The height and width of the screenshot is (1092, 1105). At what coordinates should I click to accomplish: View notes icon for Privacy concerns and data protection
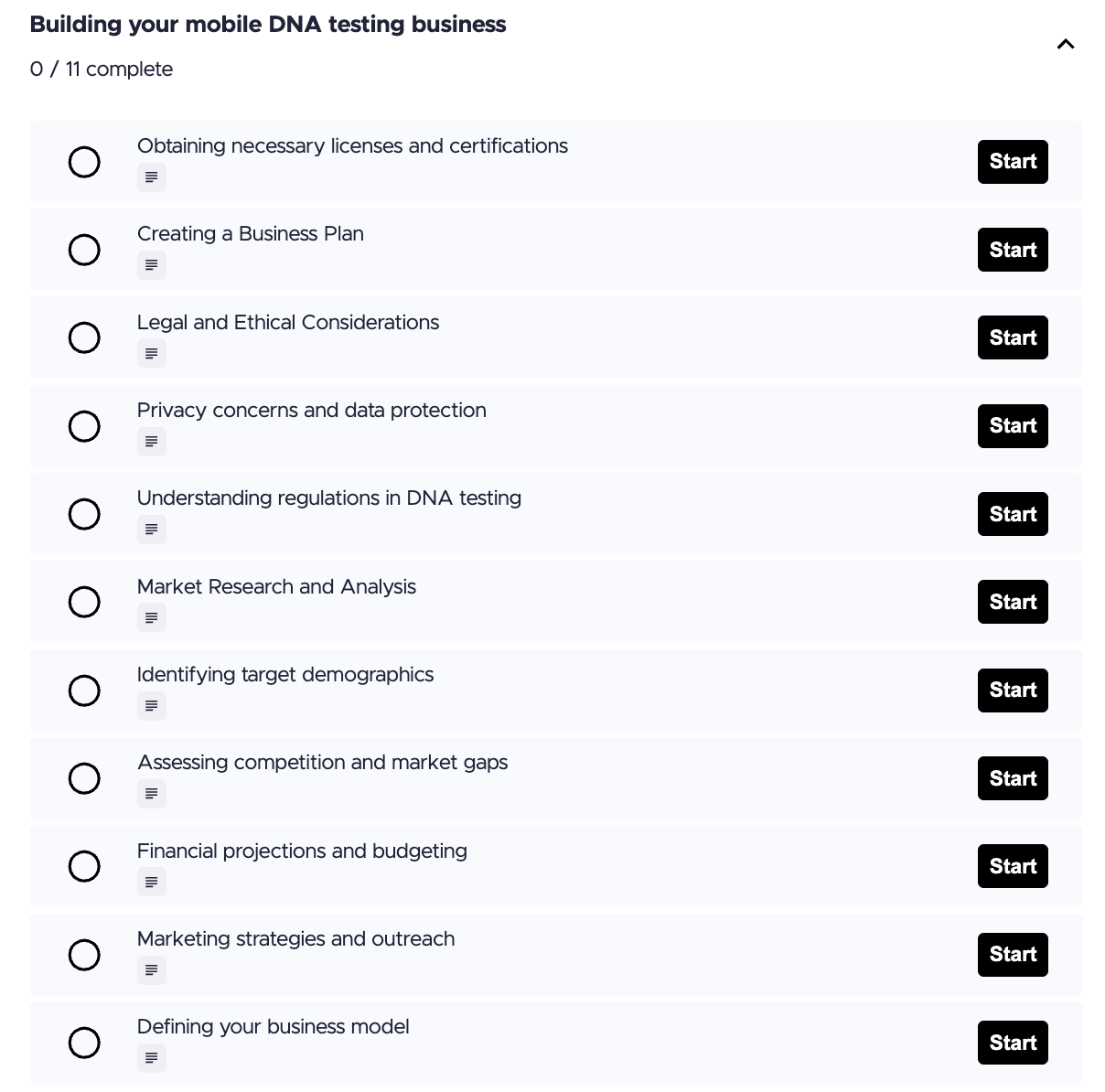pyautogui.click(x=151, y=442)
